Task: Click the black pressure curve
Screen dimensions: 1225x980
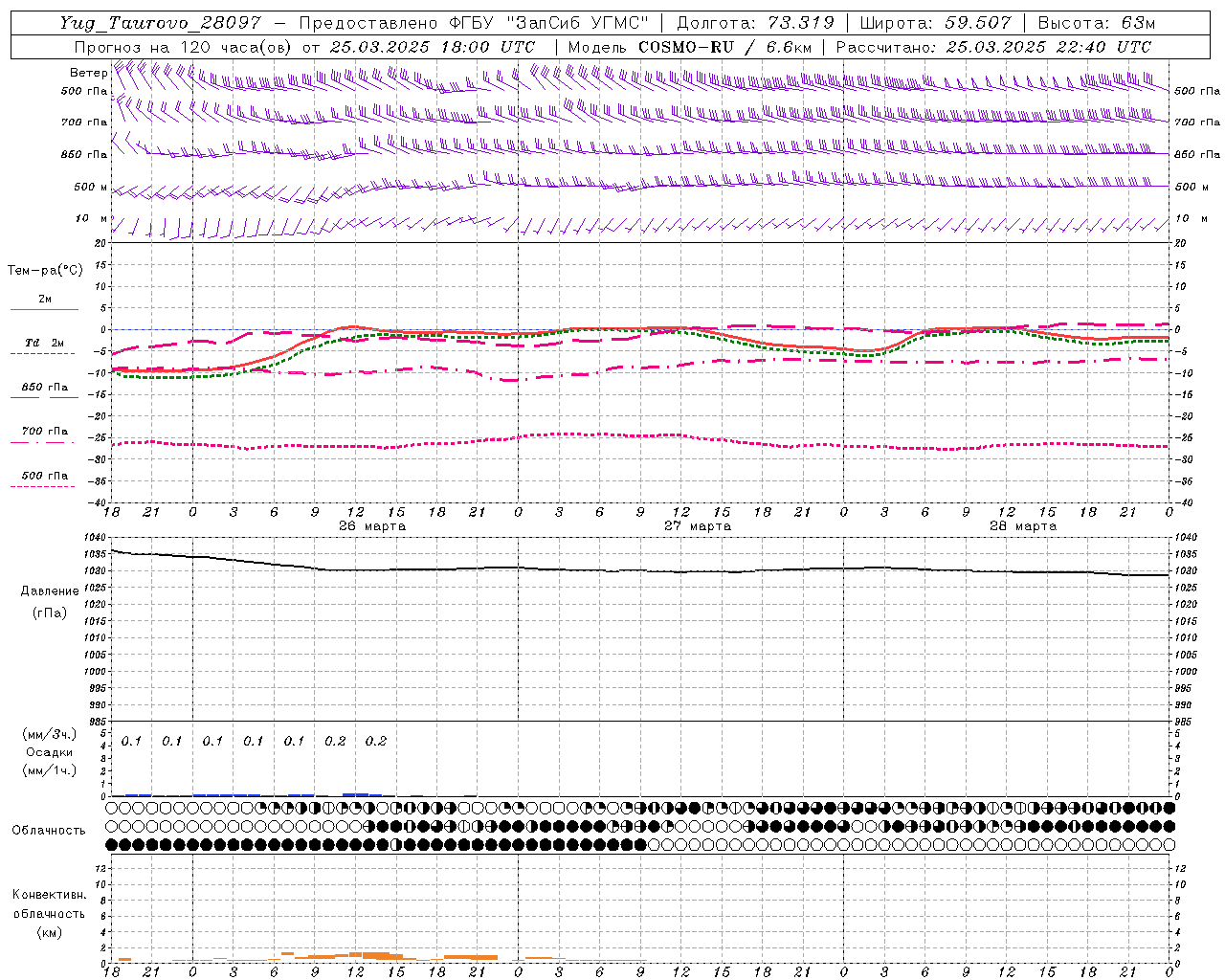Action: (640, 569)
